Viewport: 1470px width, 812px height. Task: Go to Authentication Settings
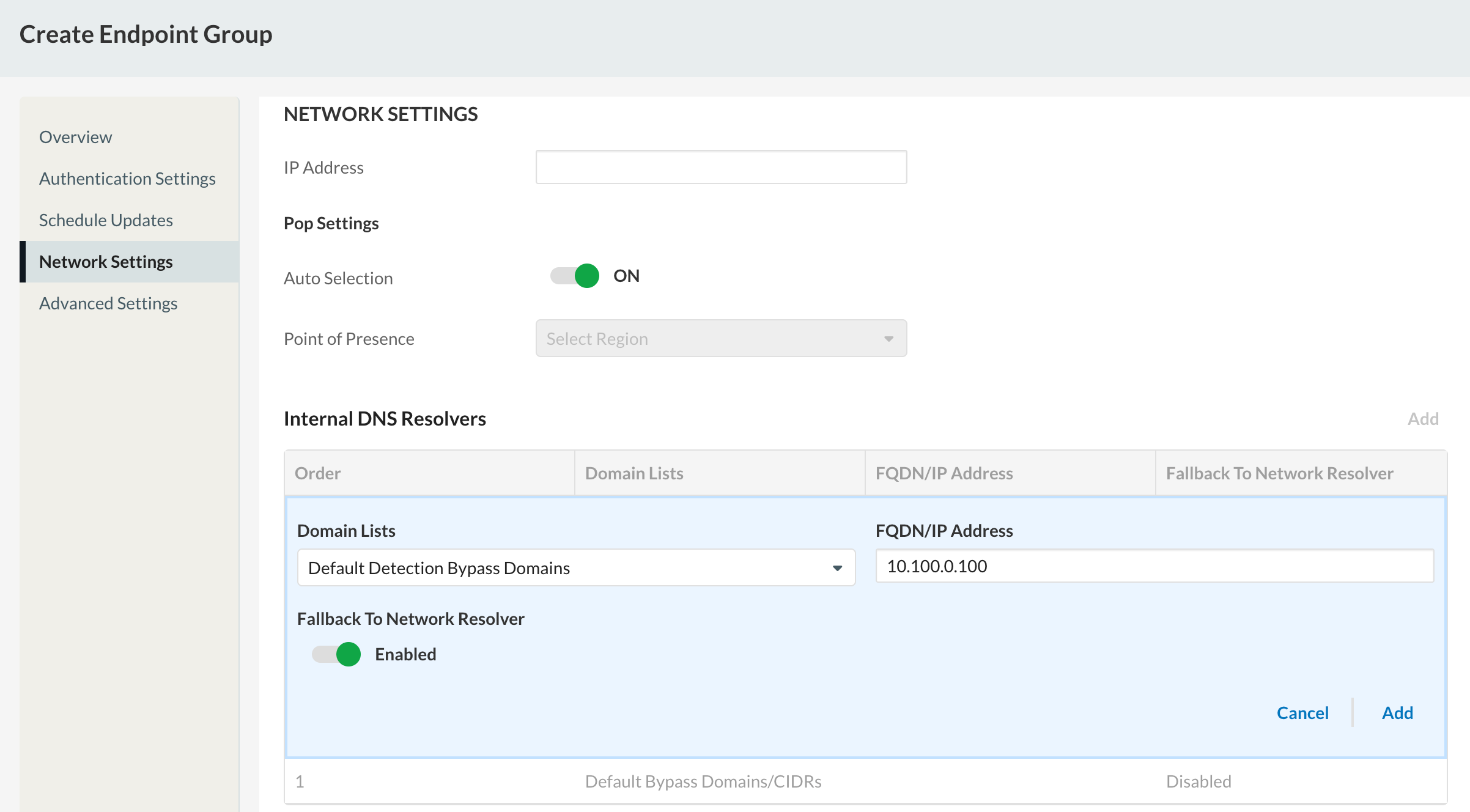[127, 179]
